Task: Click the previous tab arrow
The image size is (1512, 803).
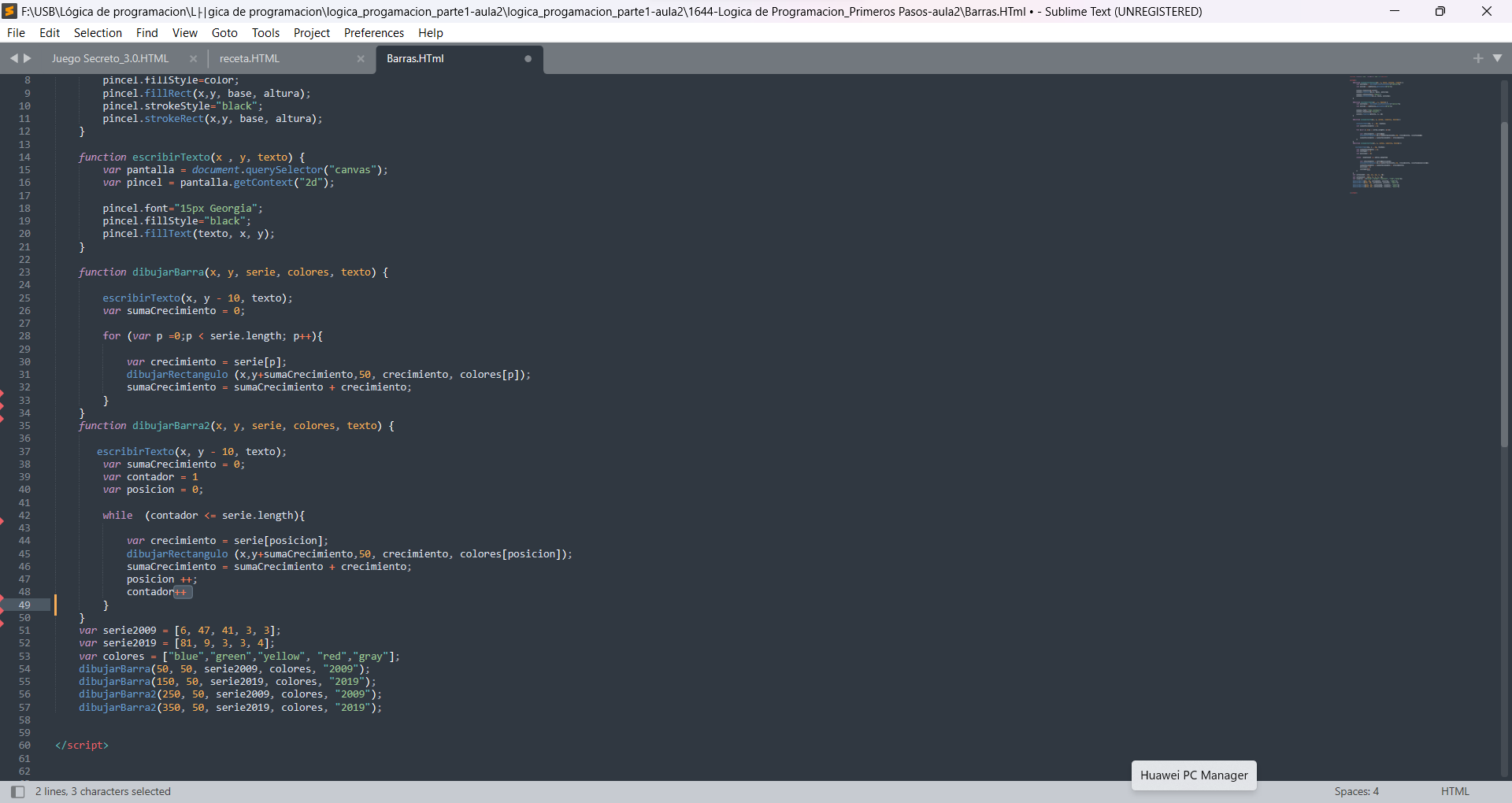Action: (x=13, y=58)
